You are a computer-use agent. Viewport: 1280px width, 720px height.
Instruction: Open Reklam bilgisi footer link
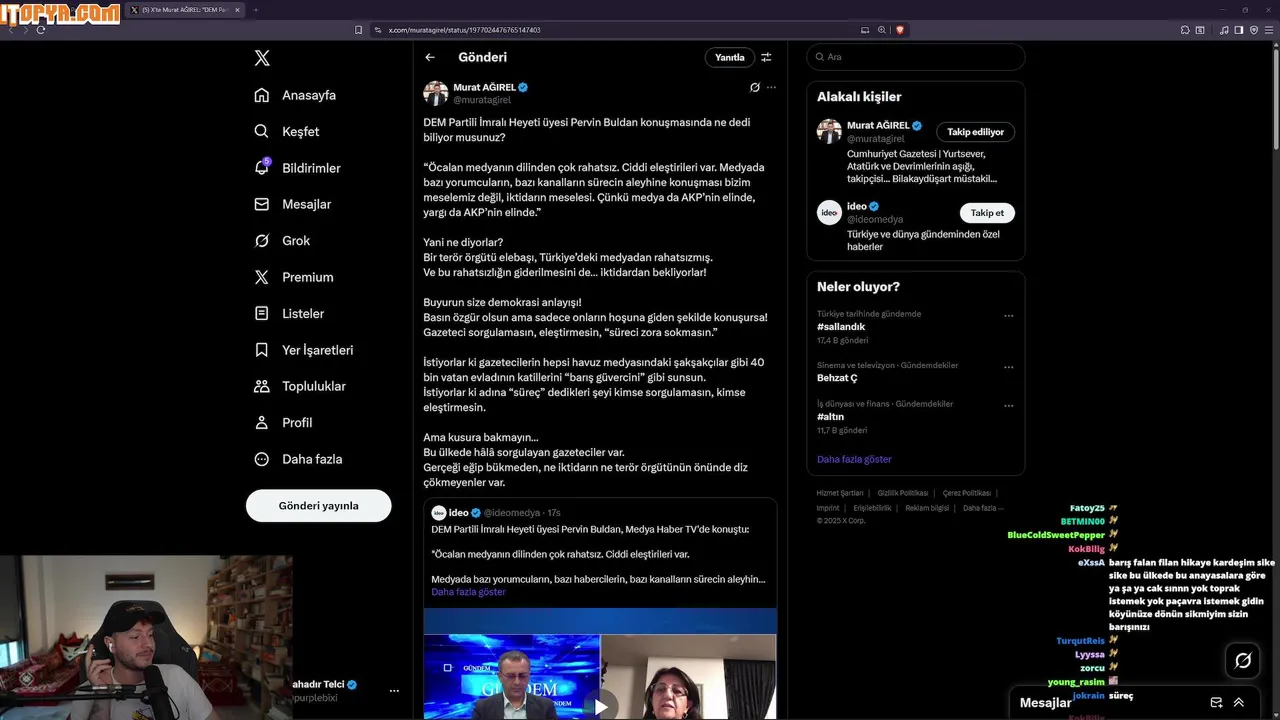[x=927, y=508]
